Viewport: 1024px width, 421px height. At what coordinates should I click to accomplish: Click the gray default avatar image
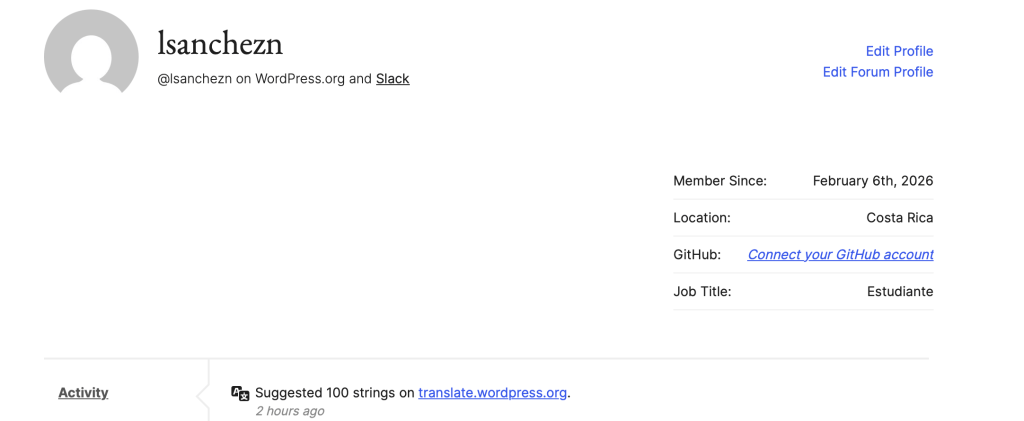tap(91, 54)
